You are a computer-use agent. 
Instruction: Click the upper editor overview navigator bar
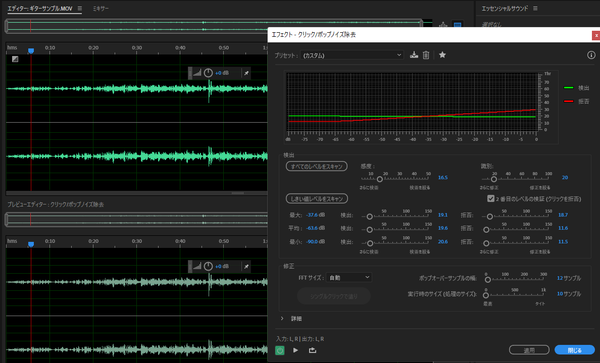(214, 26)
